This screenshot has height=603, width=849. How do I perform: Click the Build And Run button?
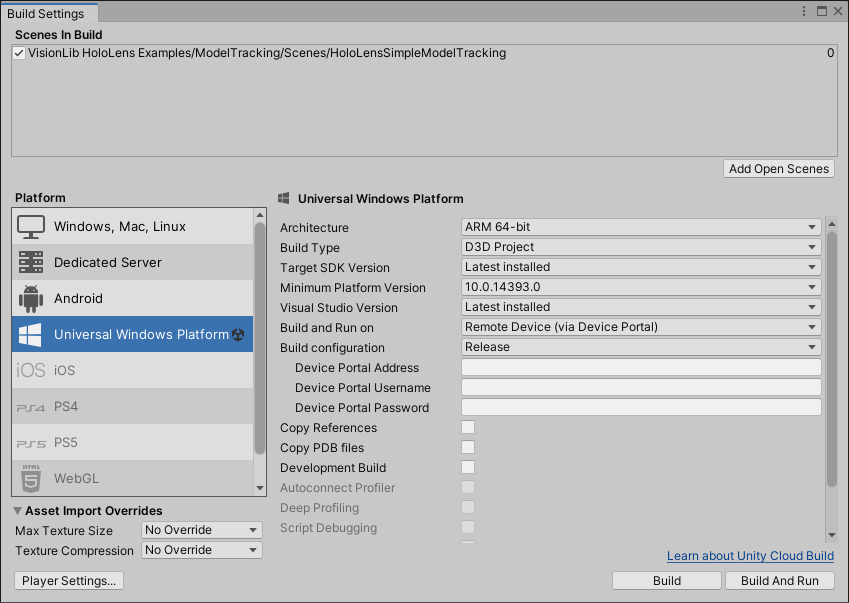tap(780, 581)
